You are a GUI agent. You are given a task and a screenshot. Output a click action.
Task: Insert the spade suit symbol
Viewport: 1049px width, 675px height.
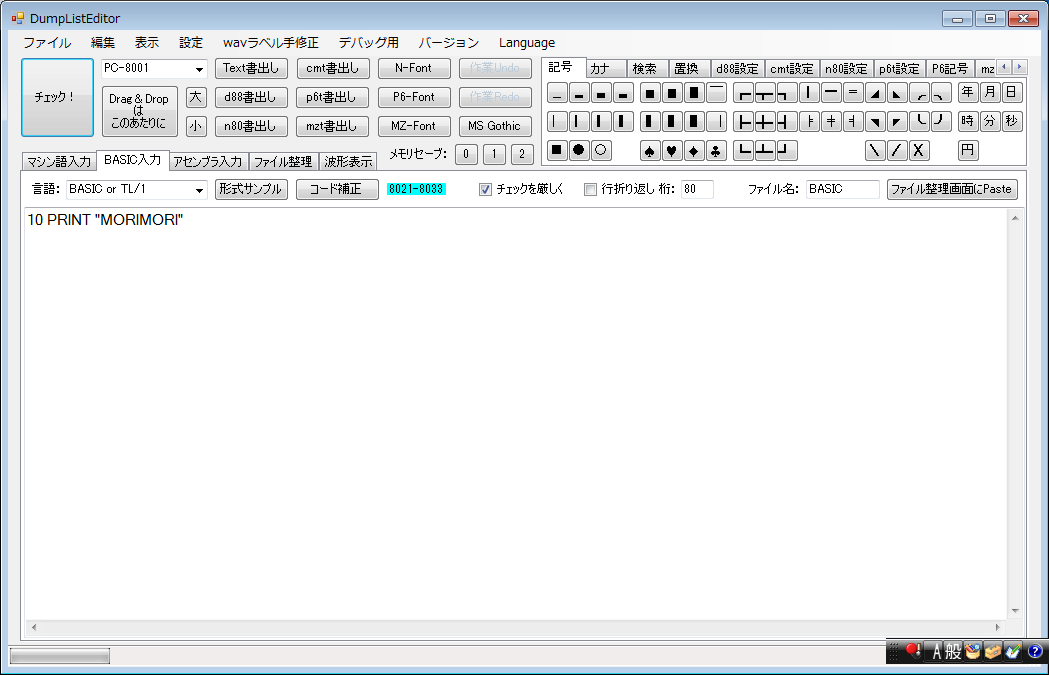649,151
